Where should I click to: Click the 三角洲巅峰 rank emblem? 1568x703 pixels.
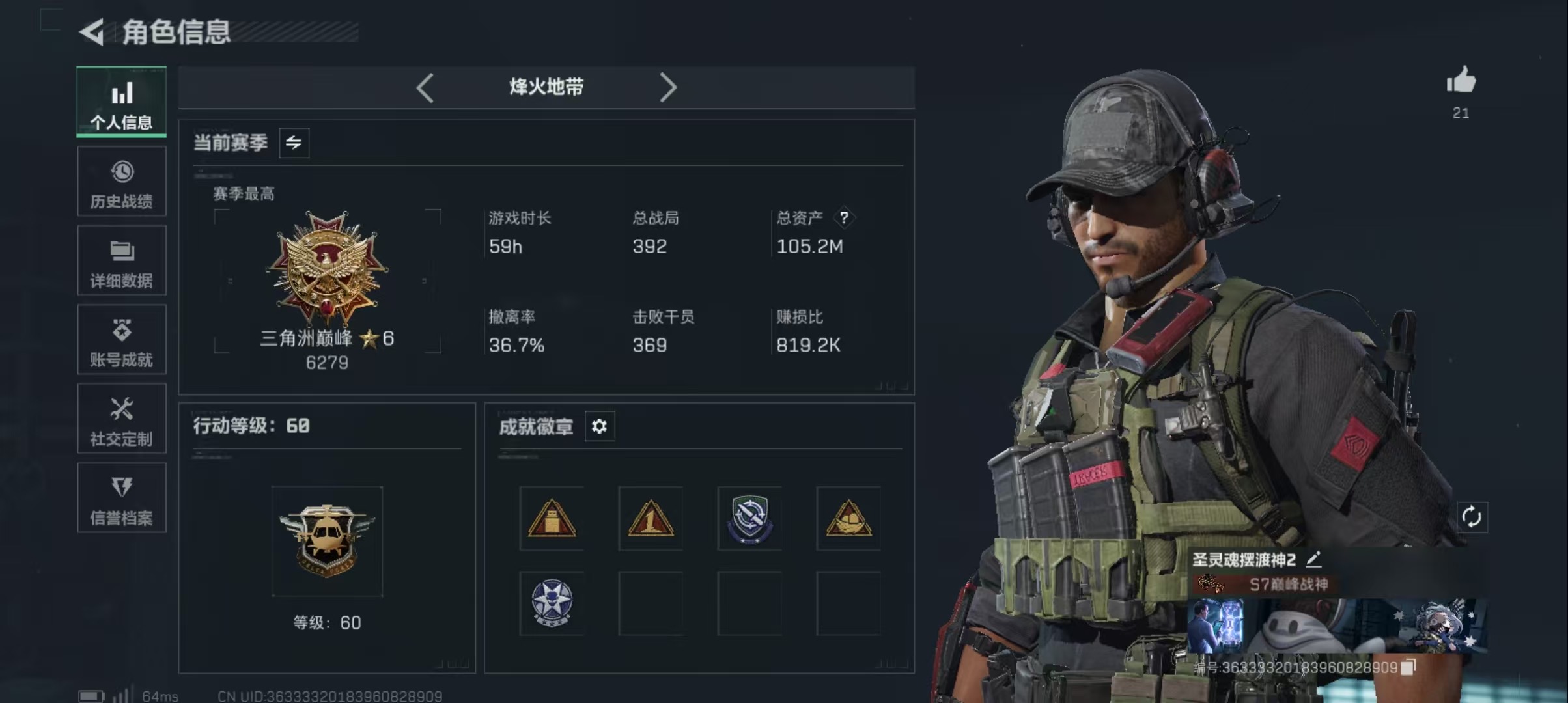coord(327,268)
